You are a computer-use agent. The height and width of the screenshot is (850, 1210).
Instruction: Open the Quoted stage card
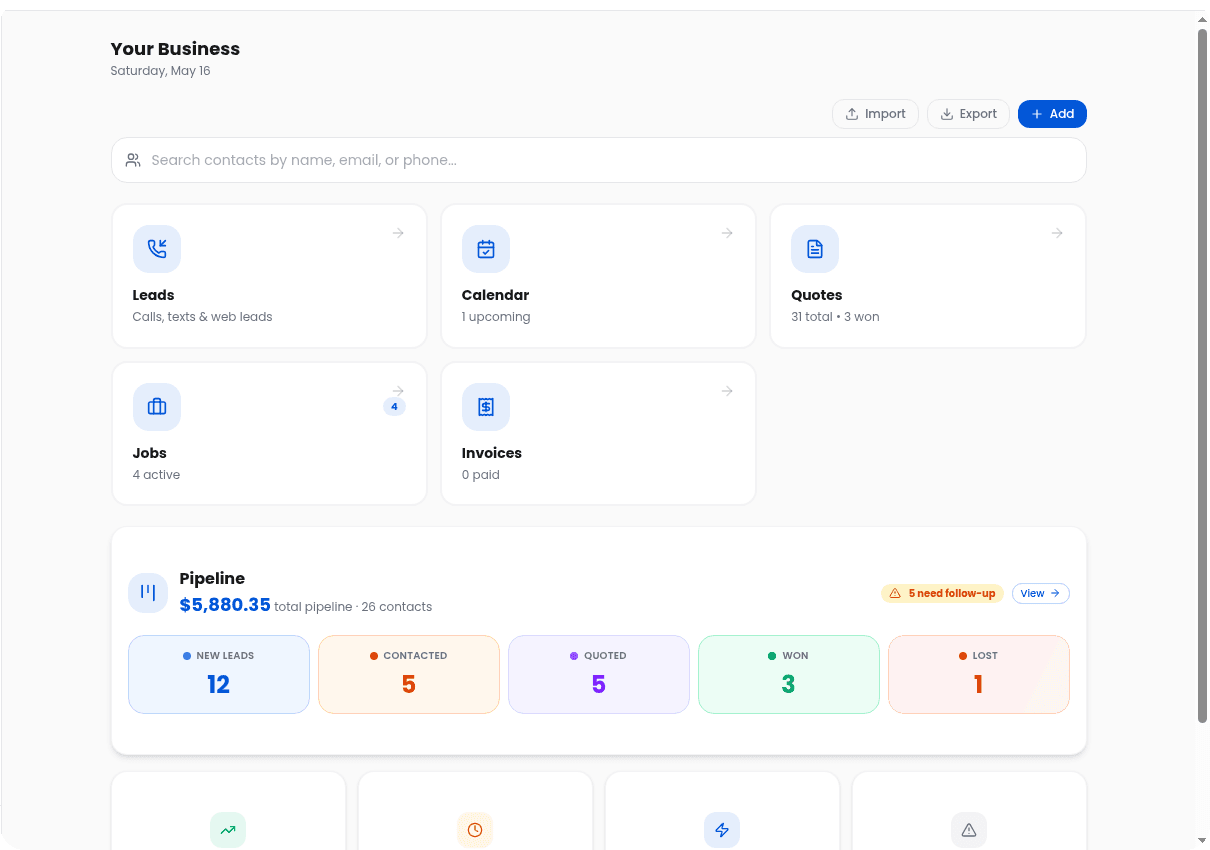pyautogui.click(x=599, y=674)
